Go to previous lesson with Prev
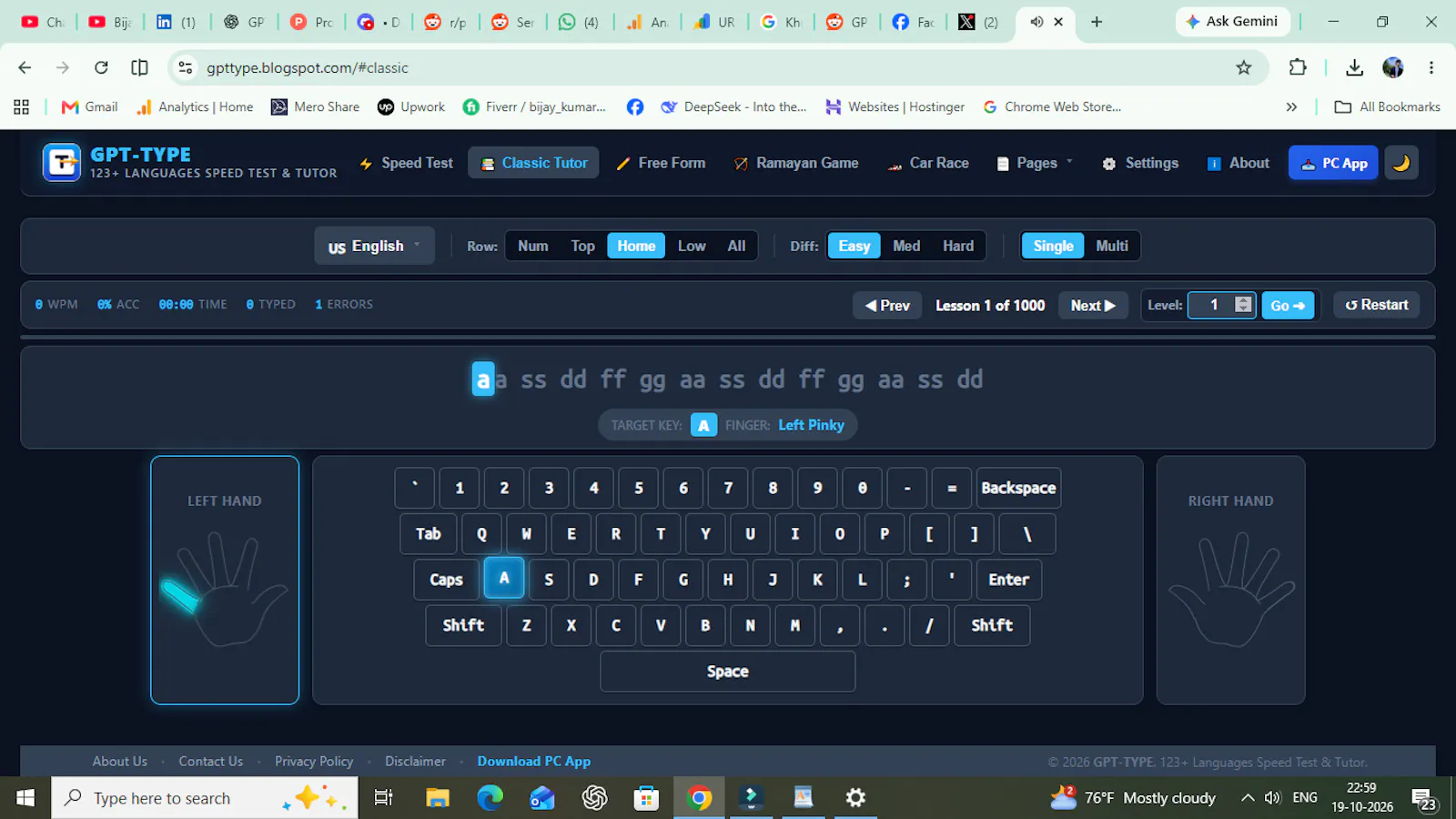The width and height of the screenshot is (1456, 819). pyautogui.click(x=887, y=306)
